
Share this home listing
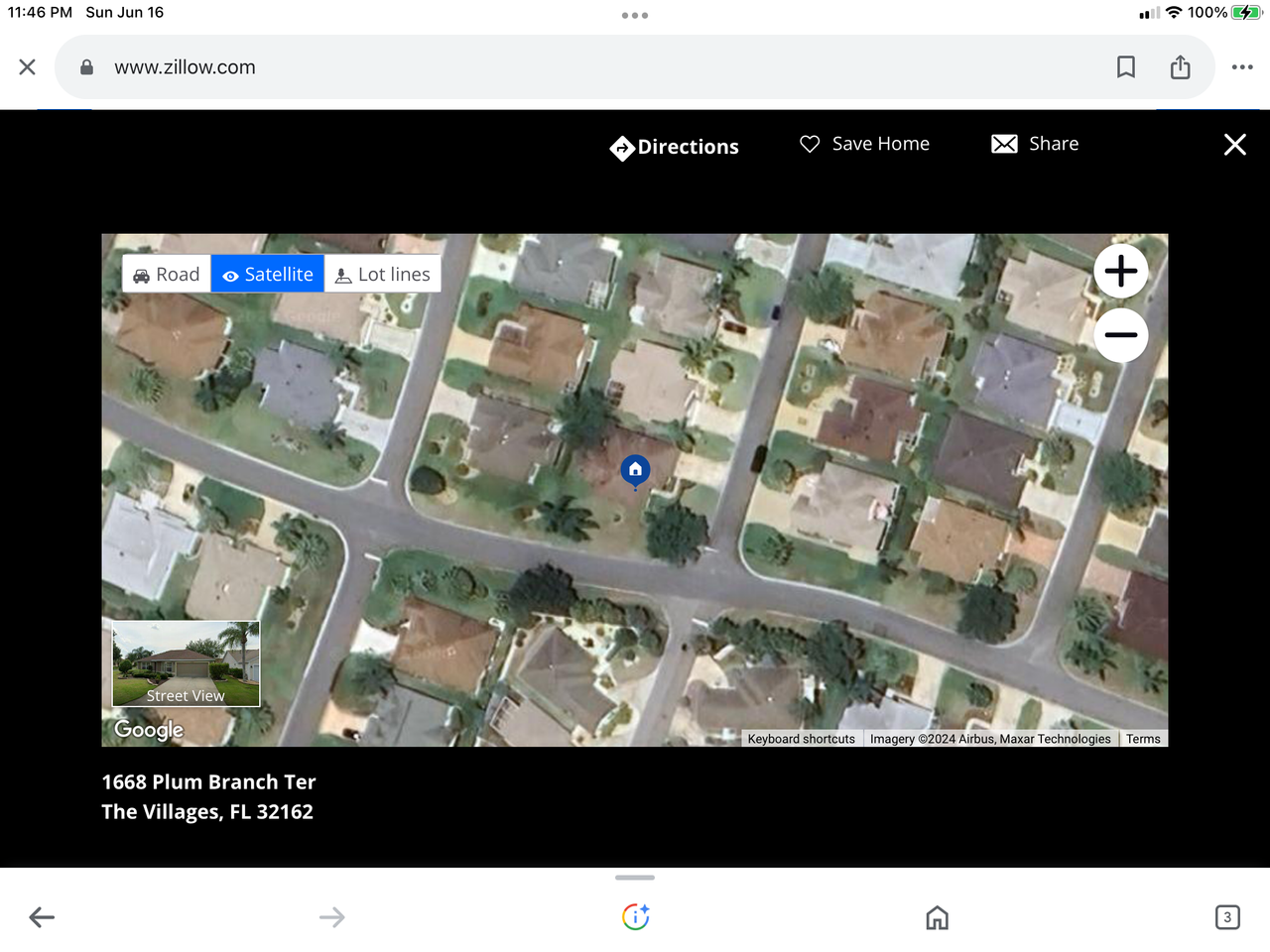(x=1035, y=145)
